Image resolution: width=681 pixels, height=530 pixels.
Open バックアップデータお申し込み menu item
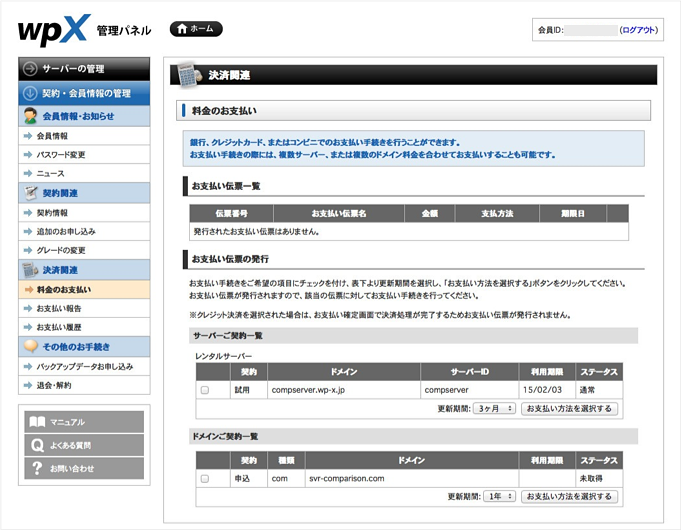click(84, 367)
